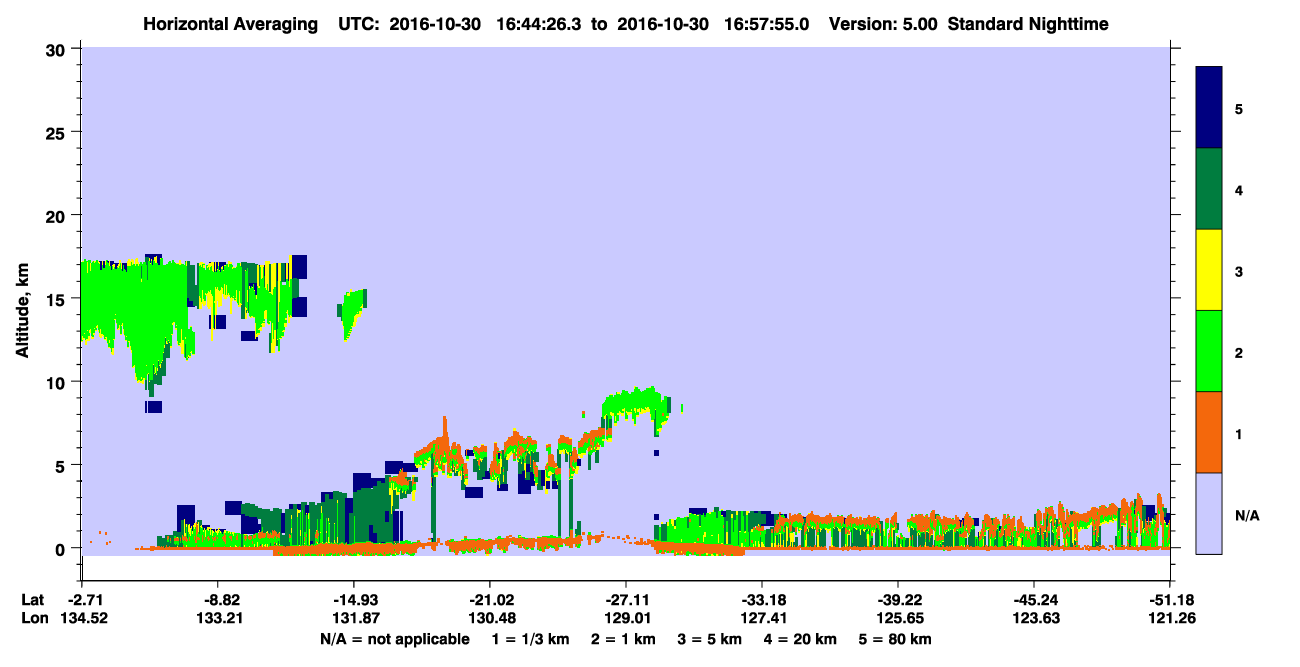Click the colorbar label '5'
This screenshot has height=667, width=1300.
point(1239,108)
